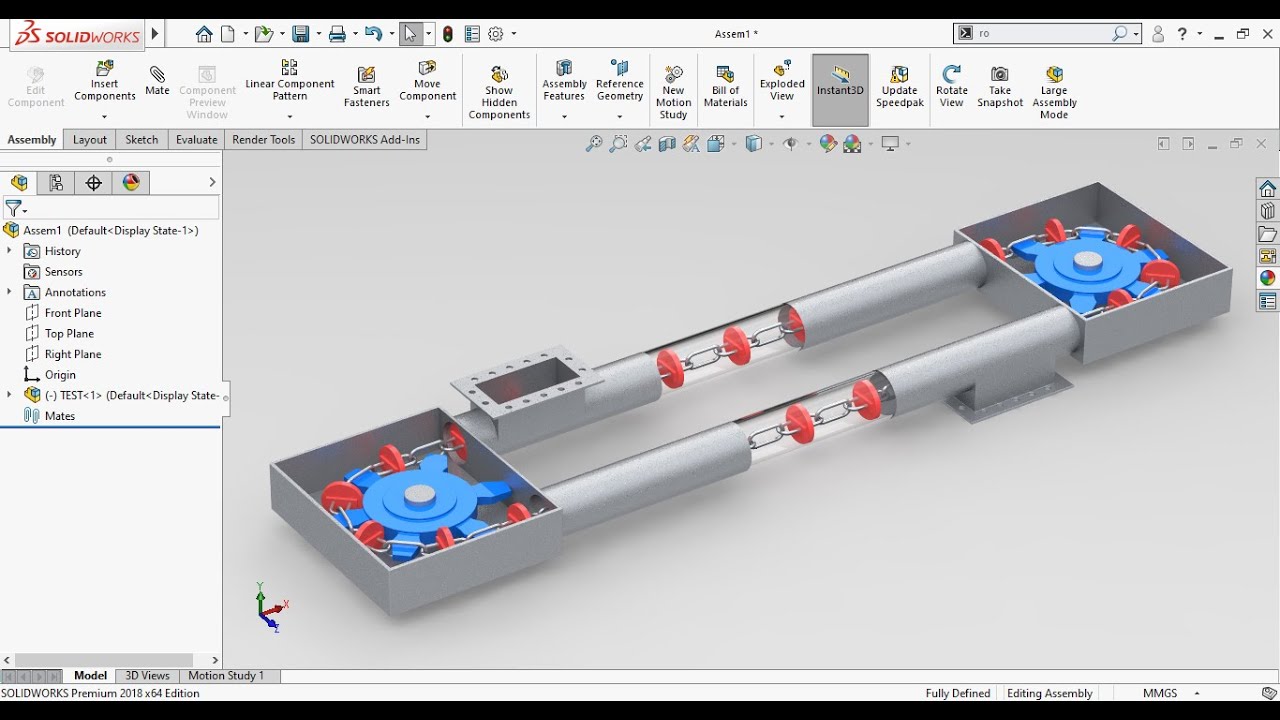Switch to the Sketch tab

click(141, 140)
